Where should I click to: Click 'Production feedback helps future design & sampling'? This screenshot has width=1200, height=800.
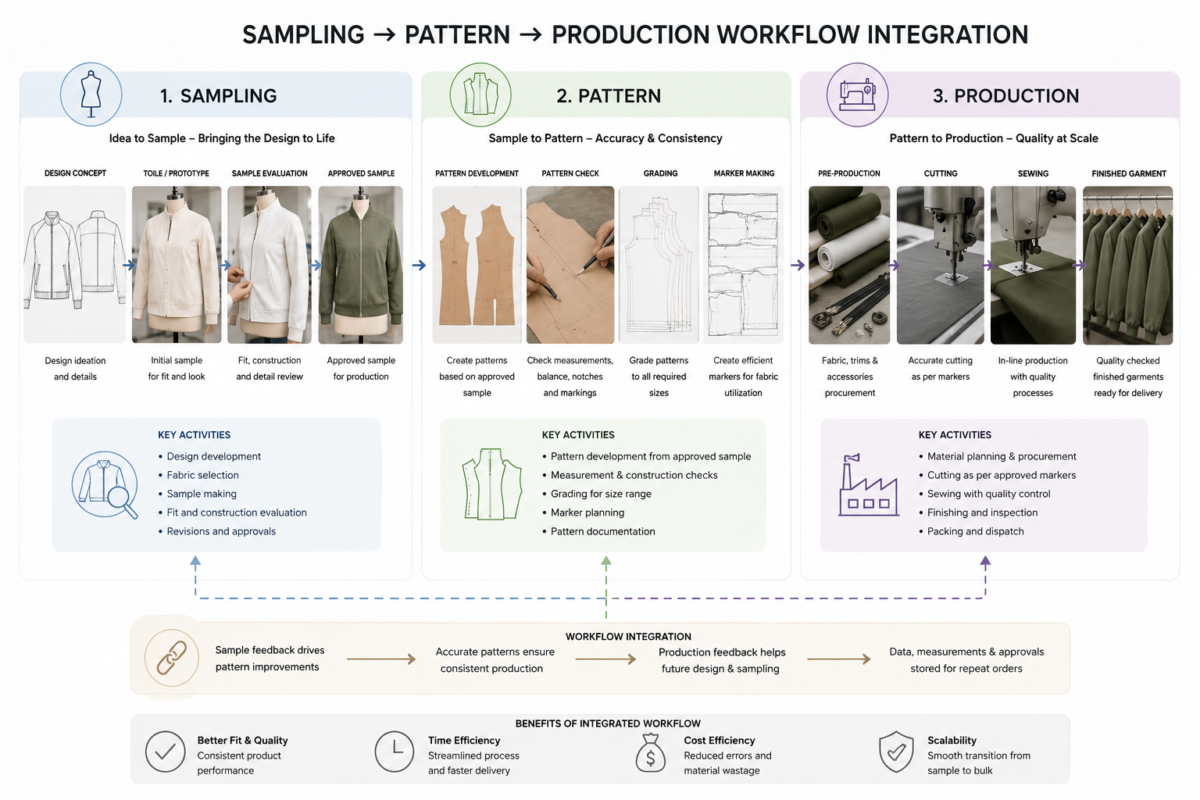pyautogui.click(x=720, y=660)
